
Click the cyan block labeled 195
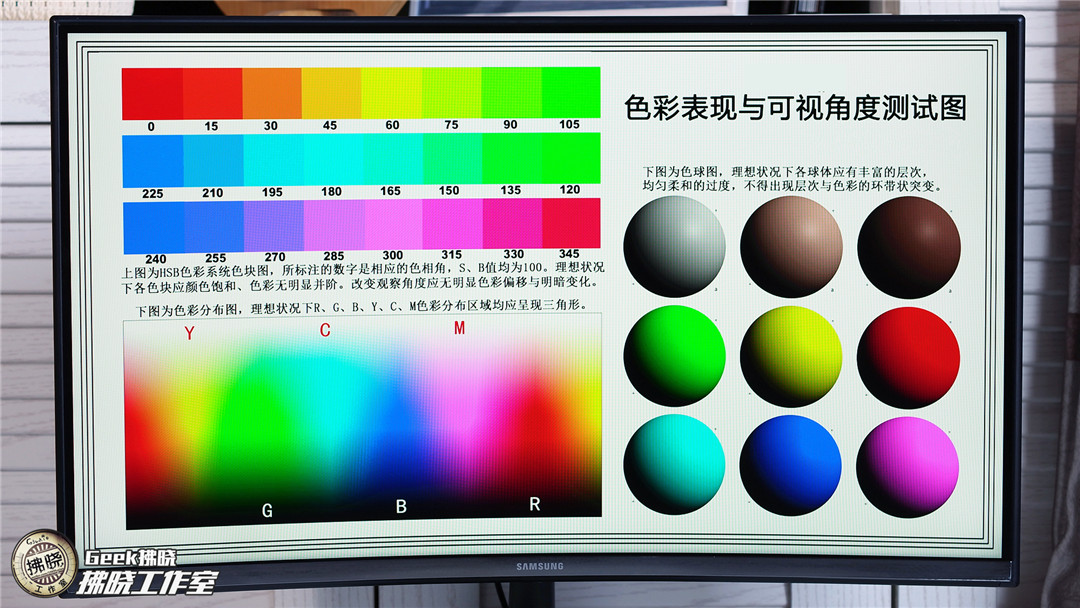tap(273, 160)
